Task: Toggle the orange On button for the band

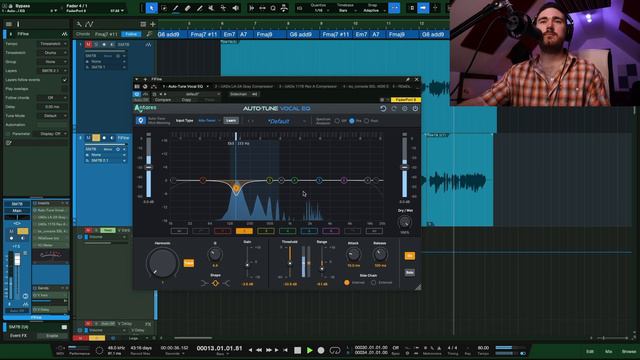Action: pyautogui.click(x=410, y=256)
